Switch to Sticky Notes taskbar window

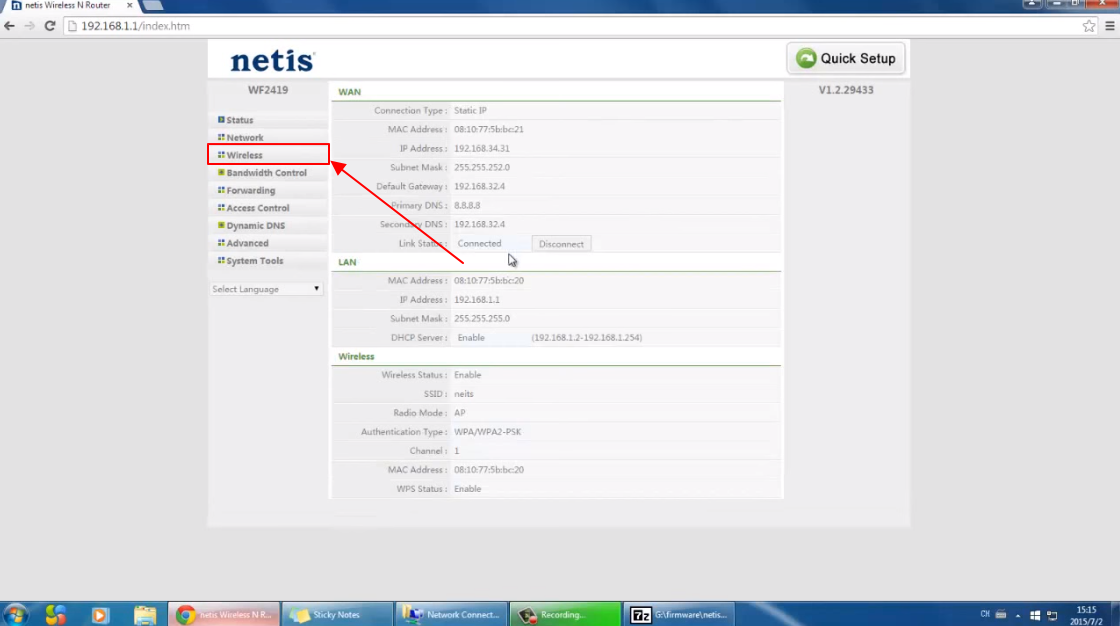coord(337,615)
